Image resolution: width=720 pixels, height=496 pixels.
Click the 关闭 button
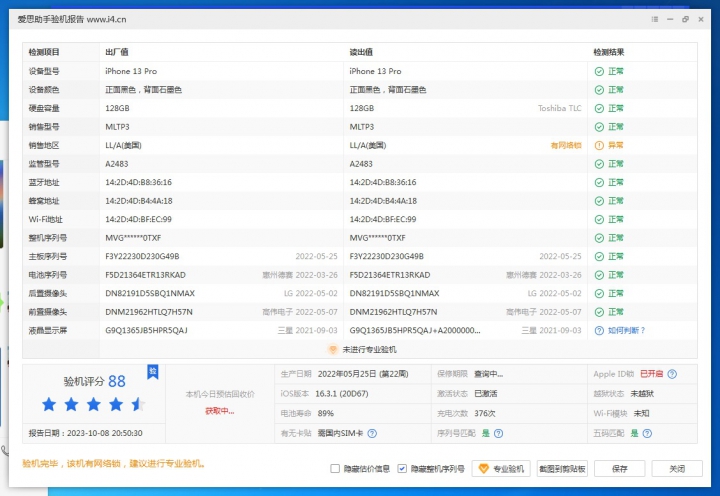tap(677, 468)
